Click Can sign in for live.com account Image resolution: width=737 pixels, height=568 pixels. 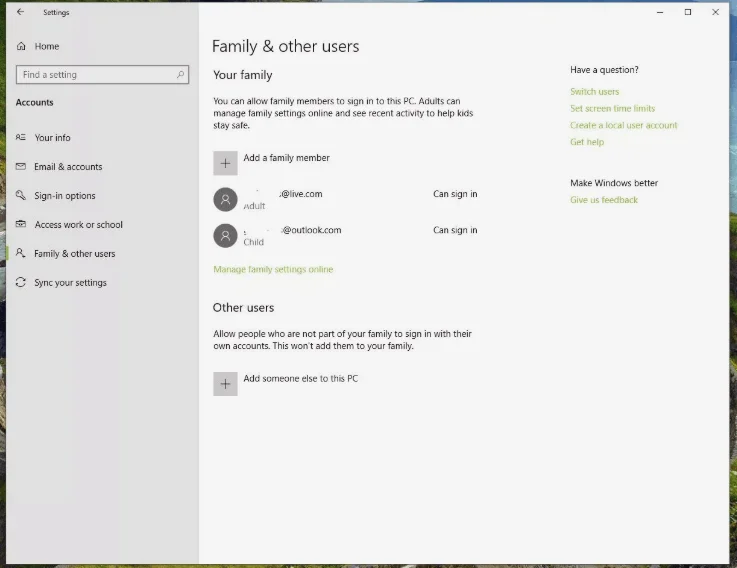(455, 194)
